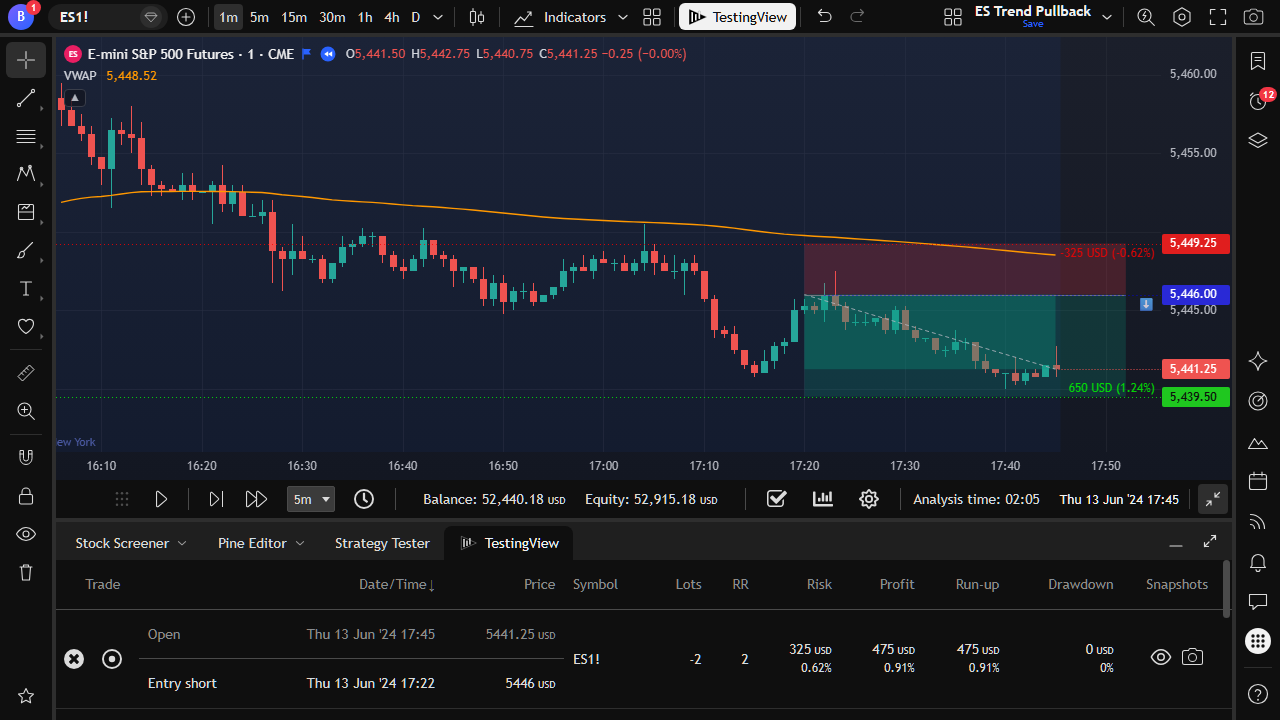1280x720 pixels.
Task: Switch to the Strategy Tester tab
Action: pos(382,543)
